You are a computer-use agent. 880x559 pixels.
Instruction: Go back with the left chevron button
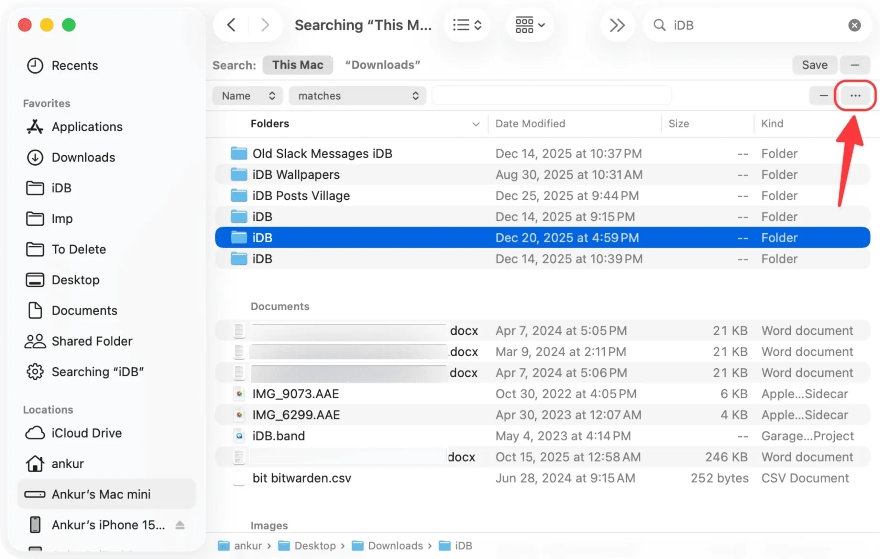(231, 25)
